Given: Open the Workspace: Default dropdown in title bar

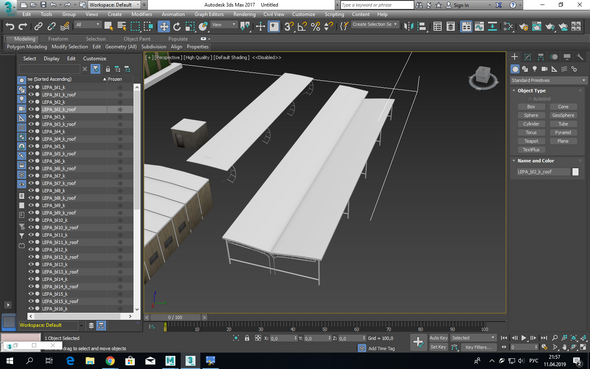Looking at the screenshot, I should [114, 5].
